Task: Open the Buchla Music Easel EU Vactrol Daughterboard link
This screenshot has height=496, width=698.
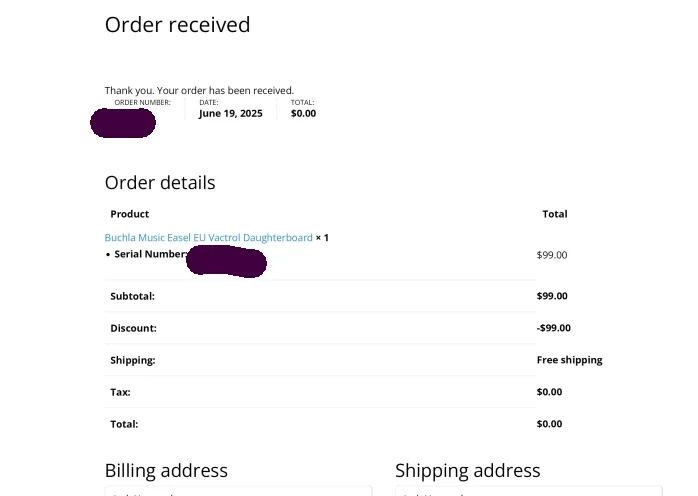Action: tap(208, 238)
